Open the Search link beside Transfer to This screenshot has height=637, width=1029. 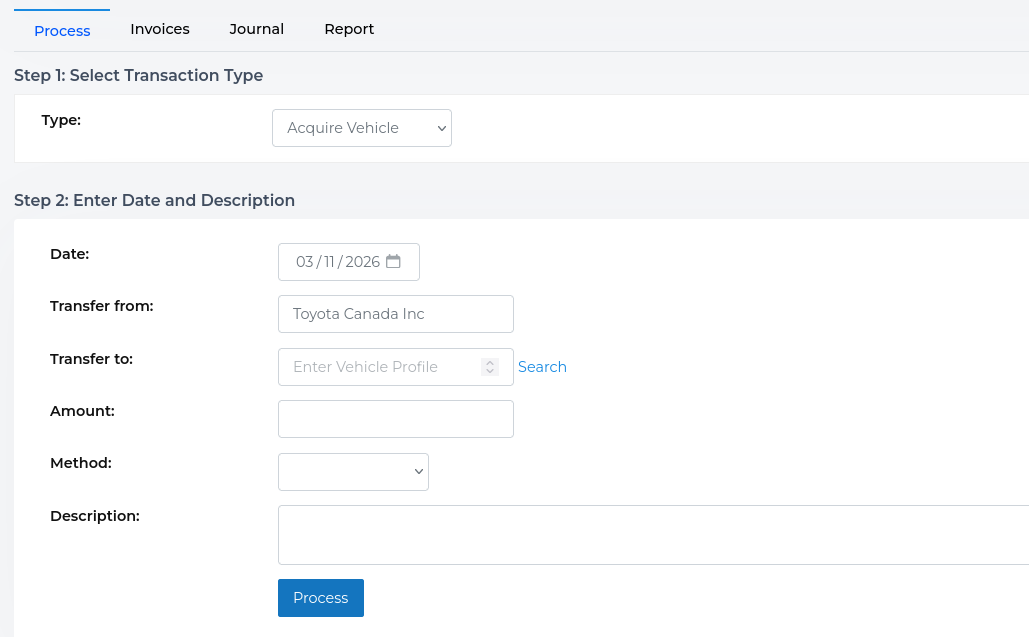542,366
